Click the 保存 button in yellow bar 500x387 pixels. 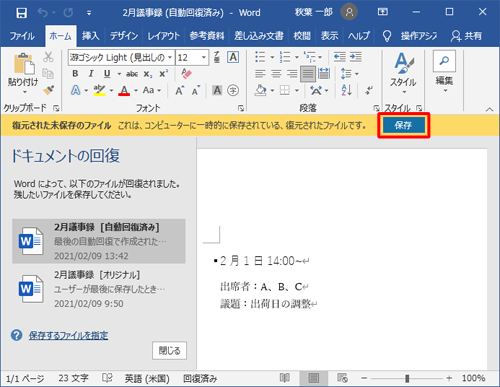(403, 125)
